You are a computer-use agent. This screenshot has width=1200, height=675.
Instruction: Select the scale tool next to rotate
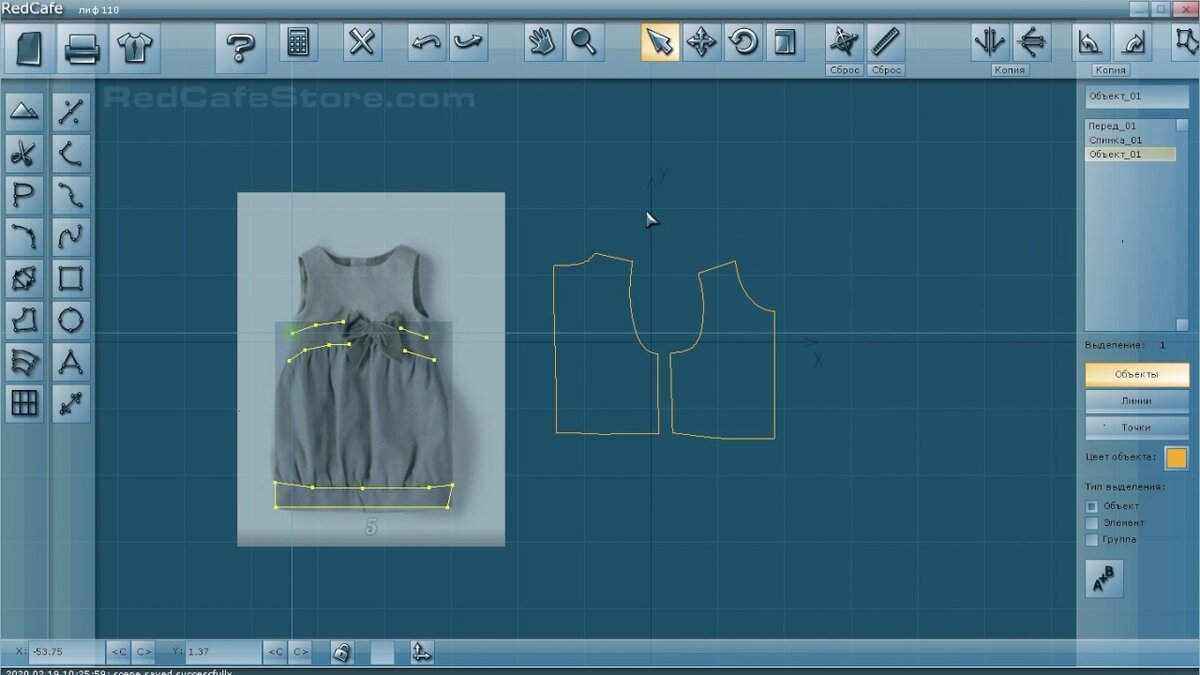783,42
